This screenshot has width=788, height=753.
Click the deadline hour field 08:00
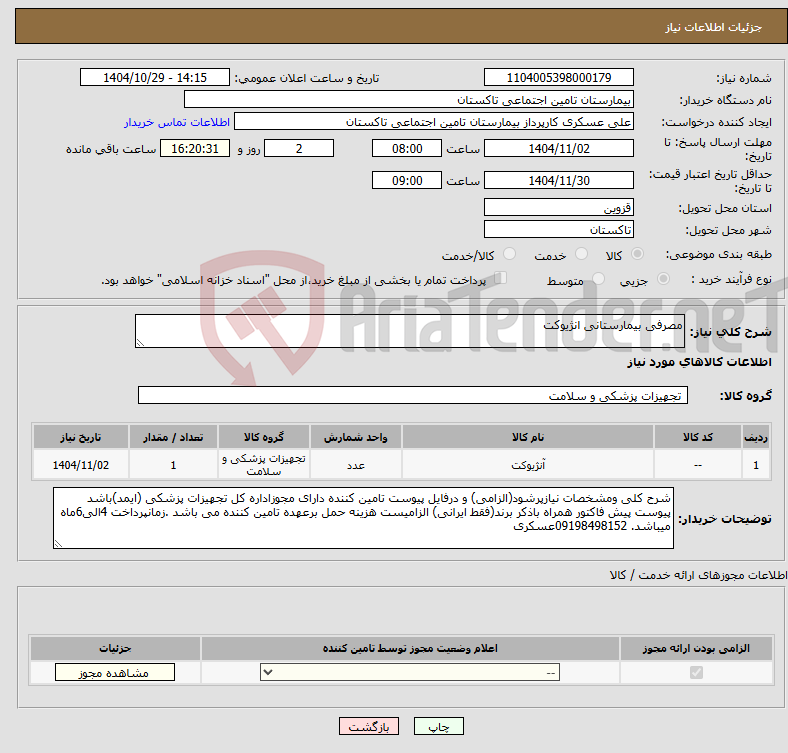point(407,148)
